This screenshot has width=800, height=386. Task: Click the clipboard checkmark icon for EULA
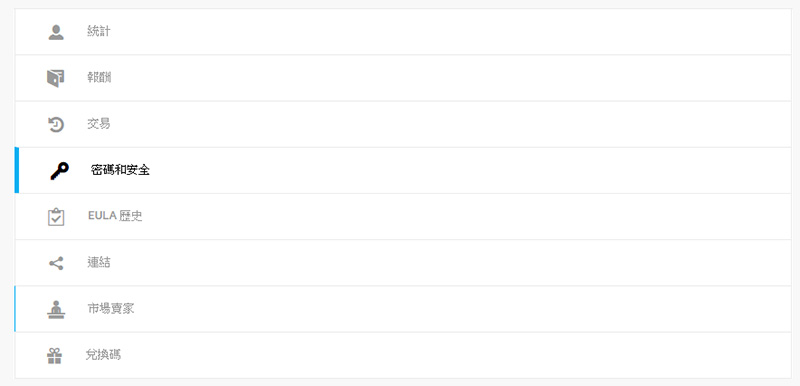56,217
